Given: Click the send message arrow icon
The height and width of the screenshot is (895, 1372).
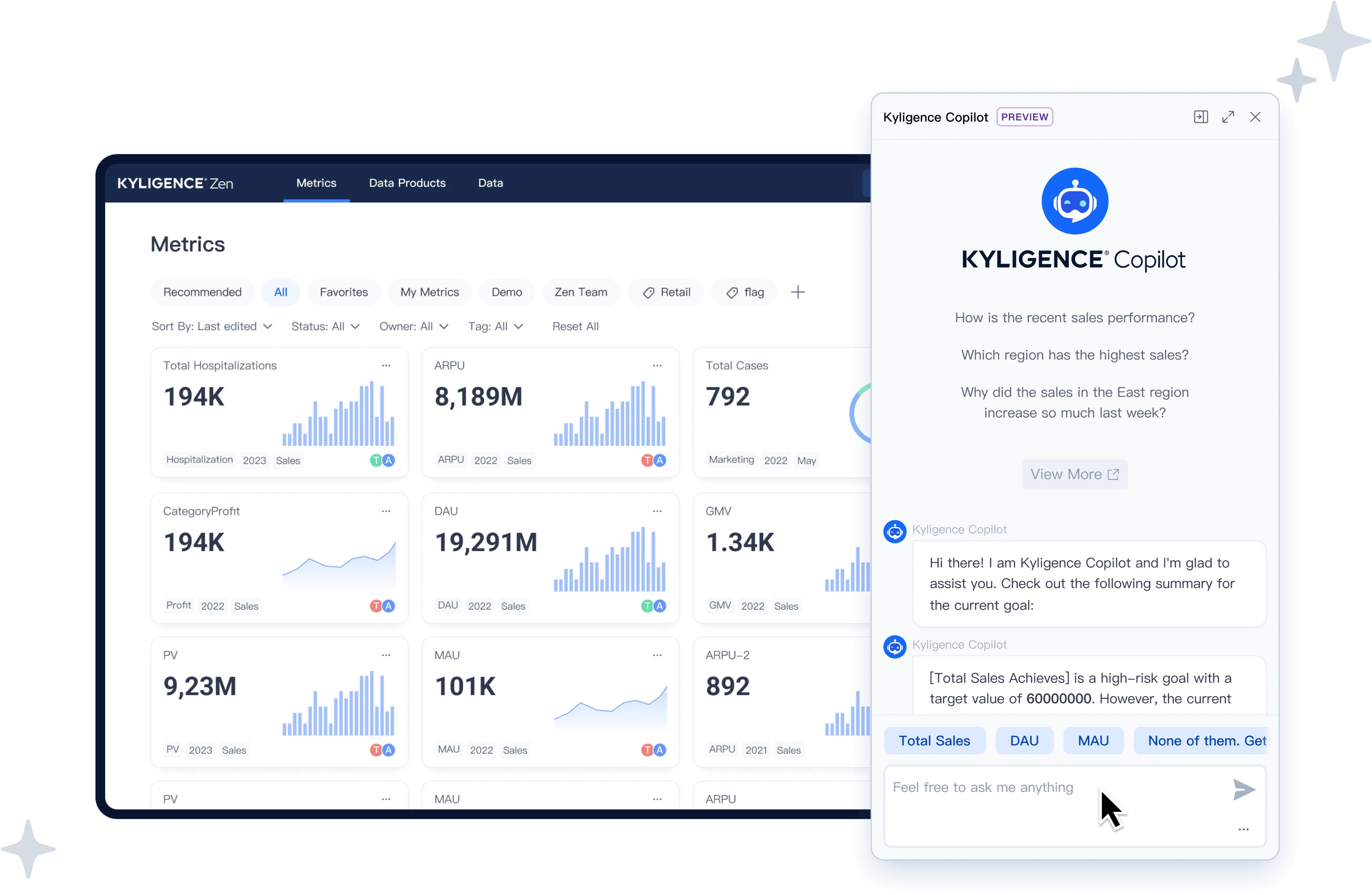Looking at the screenshot, I should [1244, 789].
